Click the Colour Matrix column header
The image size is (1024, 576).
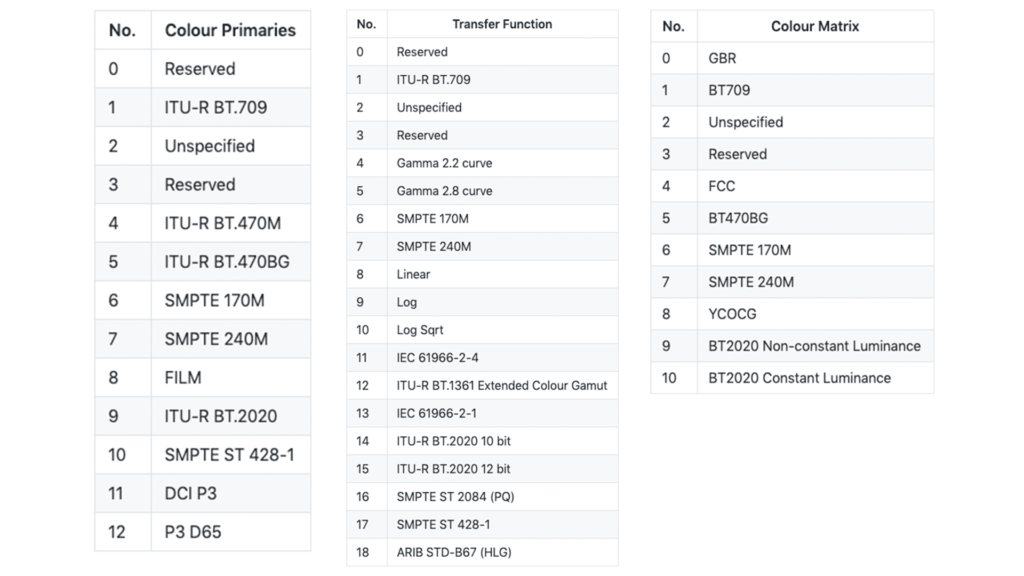[x=814, y=26]
